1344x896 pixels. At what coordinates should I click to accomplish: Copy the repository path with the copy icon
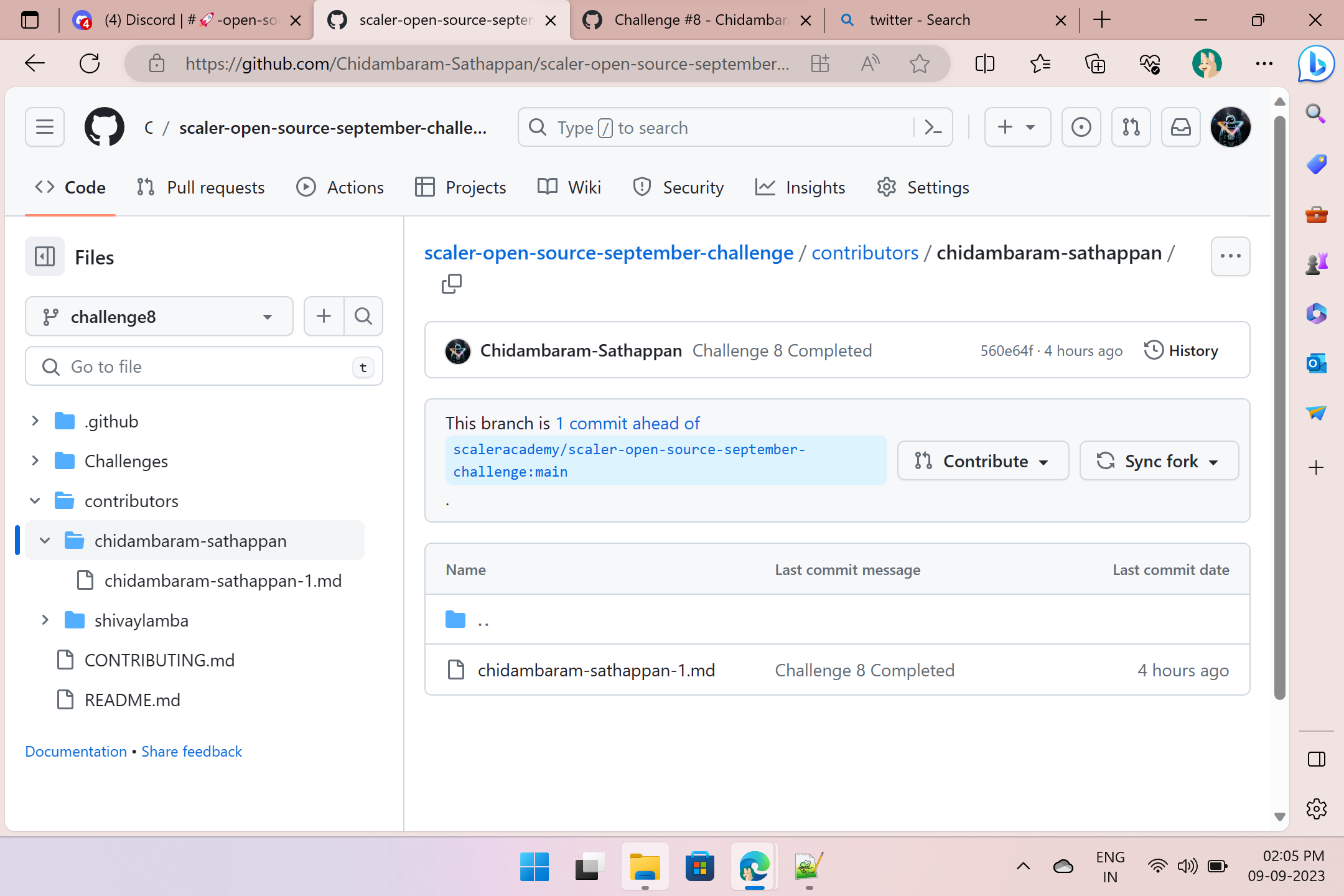451,284
